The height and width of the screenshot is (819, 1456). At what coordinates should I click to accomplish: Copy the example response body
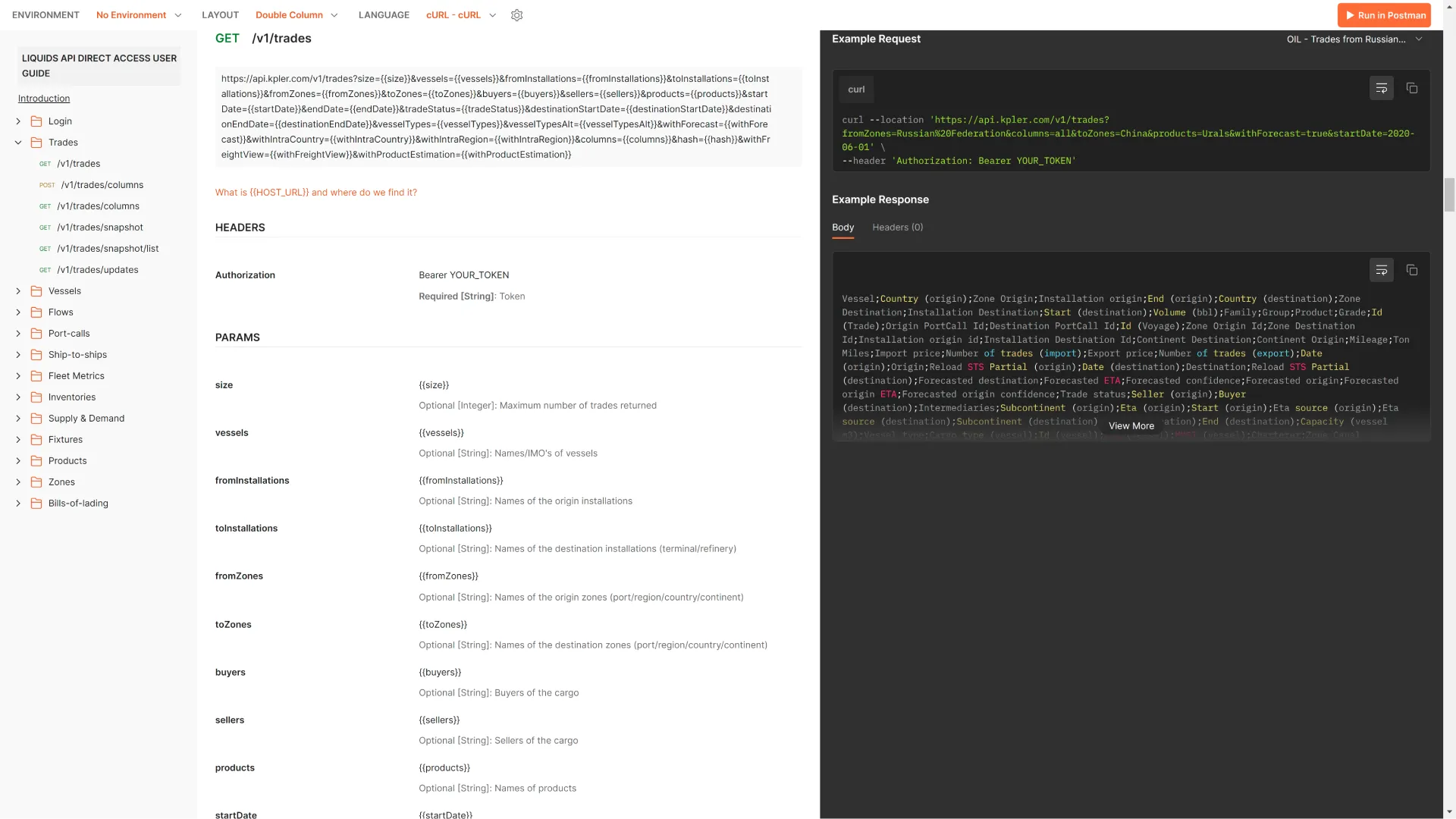click(x=1411, y=271)
